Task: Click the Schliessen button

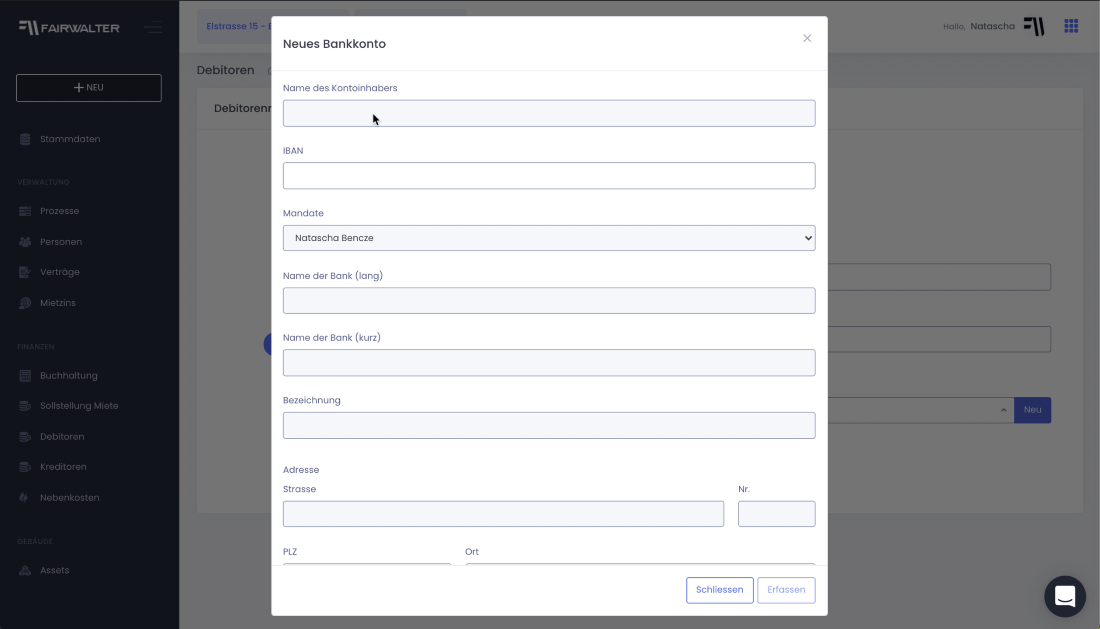Action: [719, 590]
